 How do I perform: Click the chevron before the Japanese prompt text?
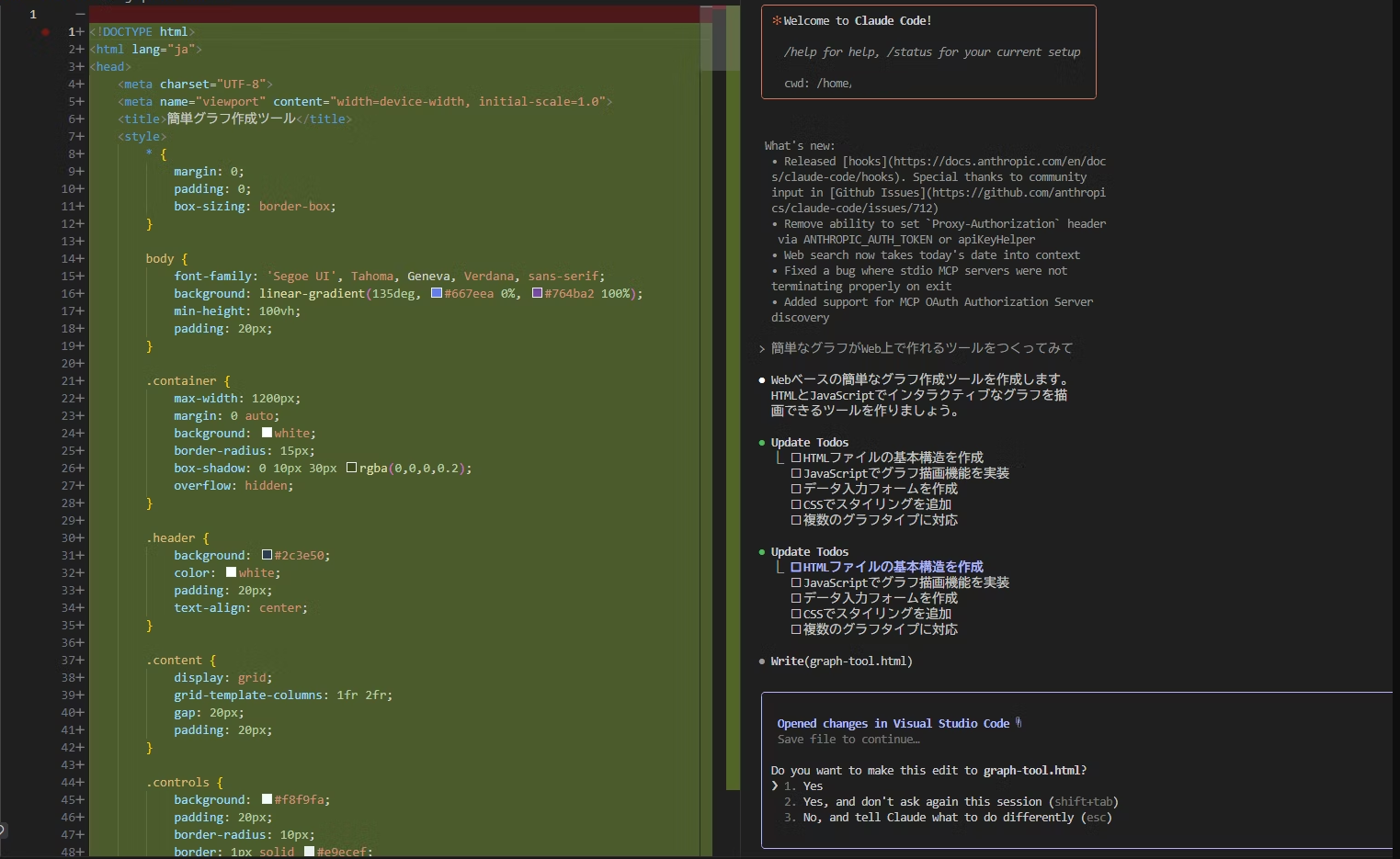(x=761, y=348)
